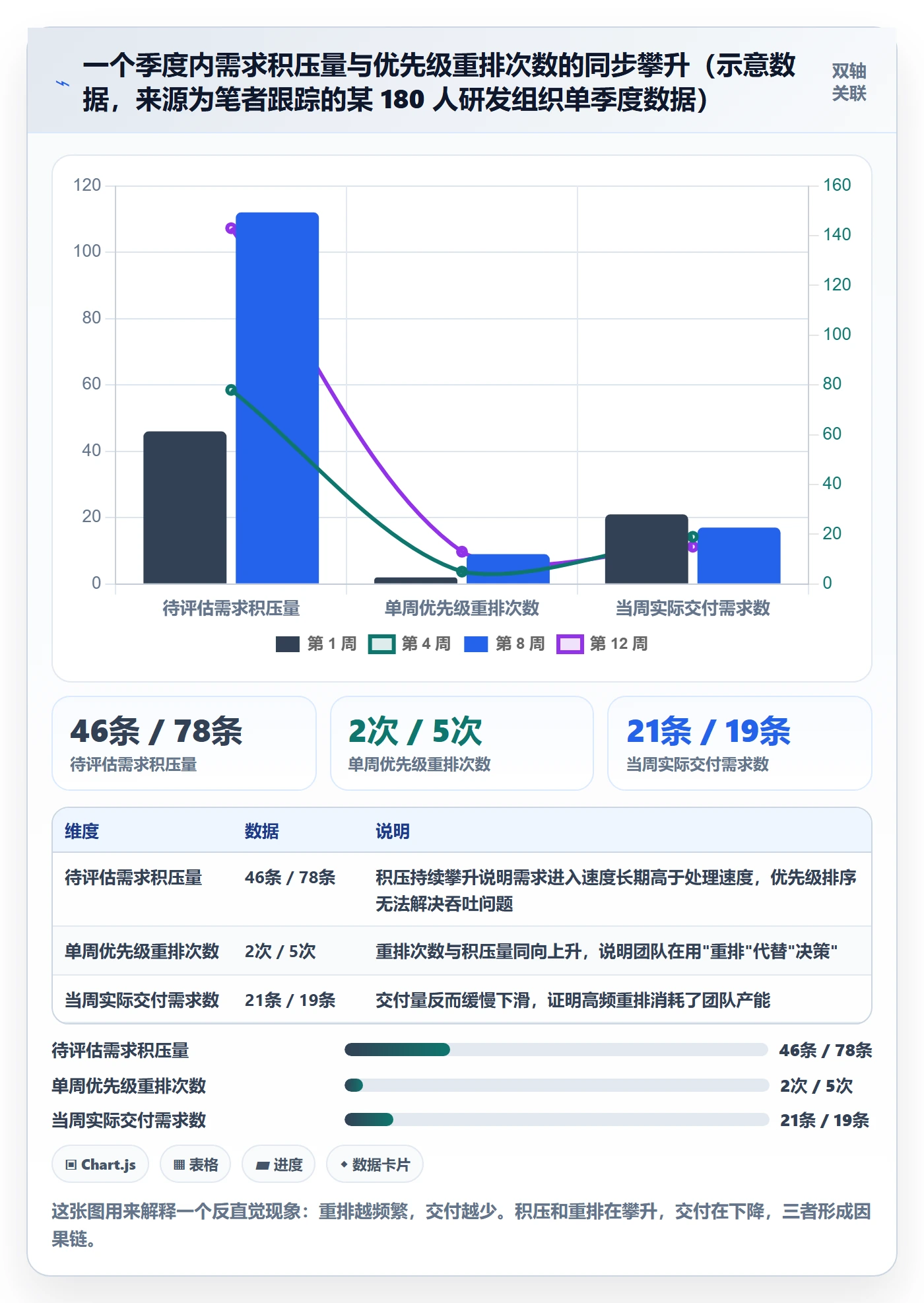The image size is (924, 1303).
Task: Click the 单周优先级重排次数 x-axis label
Action: click(462, 608)
